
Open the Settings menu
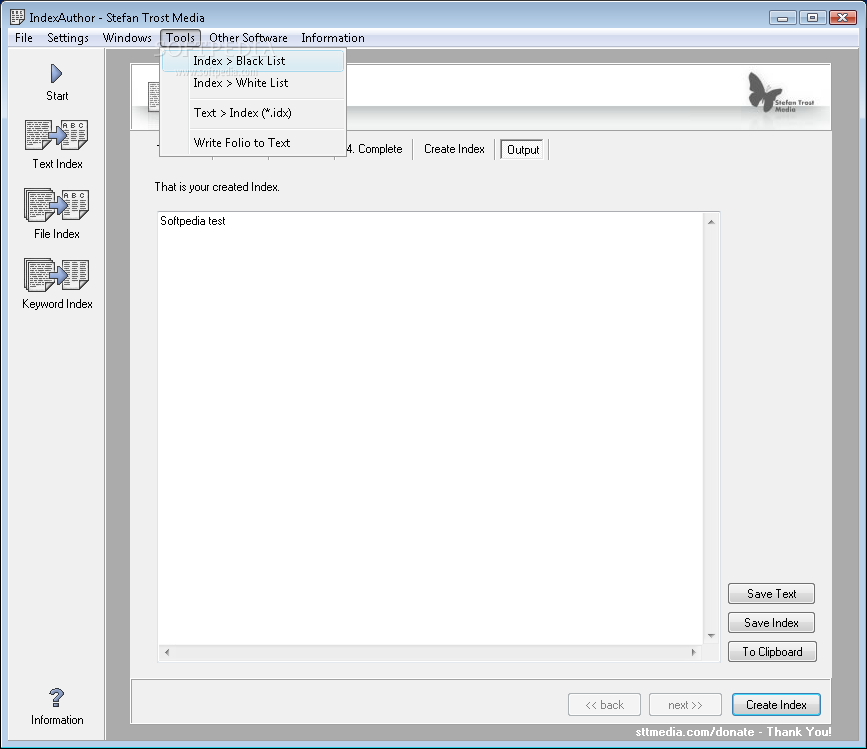click(68, 38)
